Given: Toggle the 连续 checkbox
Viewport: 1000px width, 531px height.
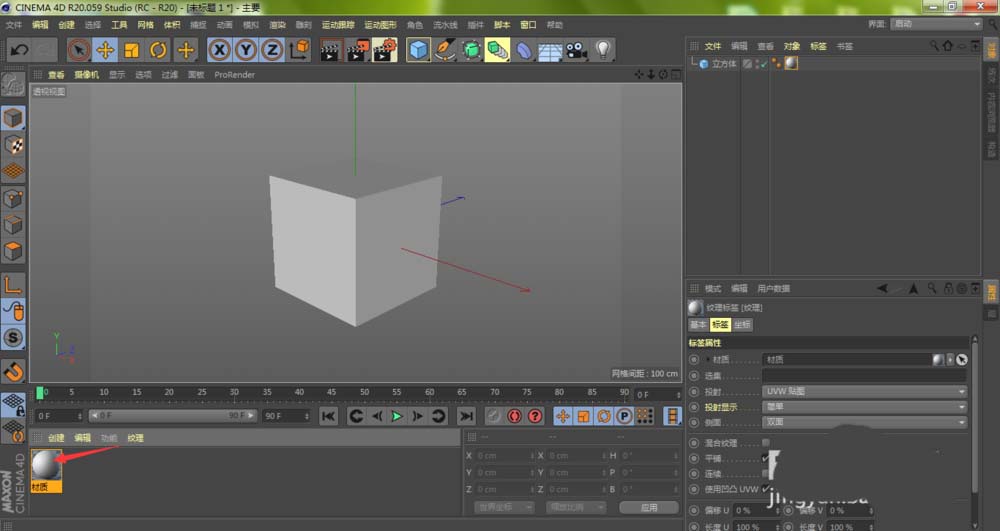Looking at the screenshot, I should coord(766,473).
